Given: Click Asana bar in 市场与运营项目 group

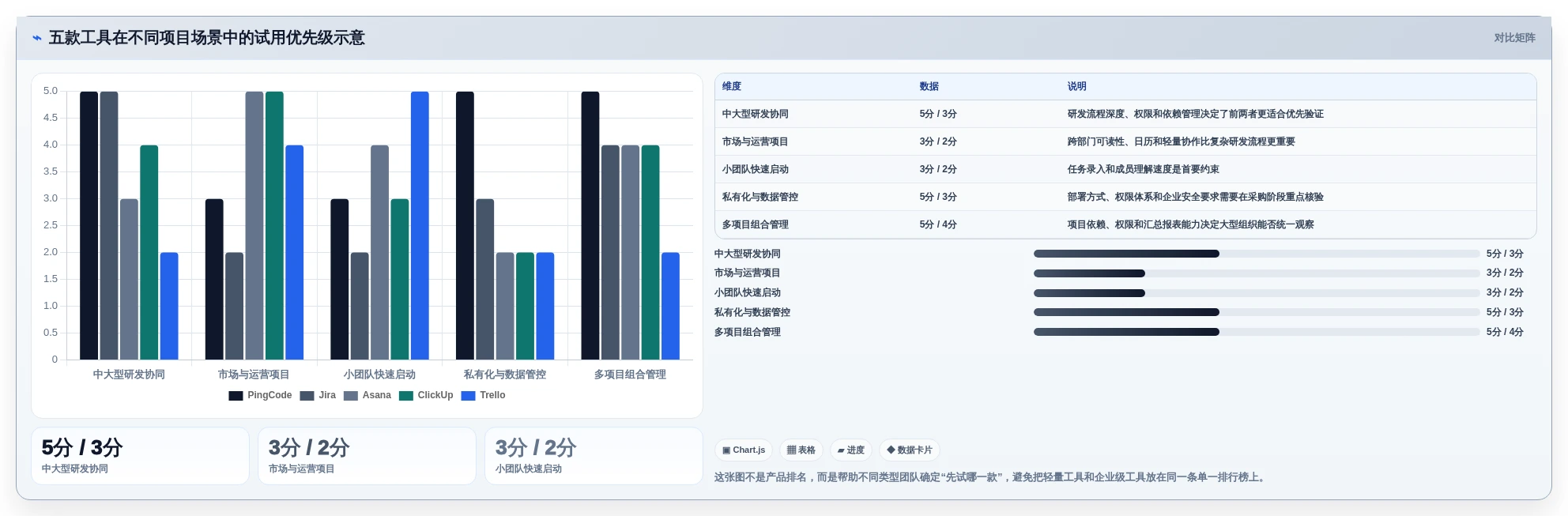Looking at the screenshot, I should pos(254,226).
